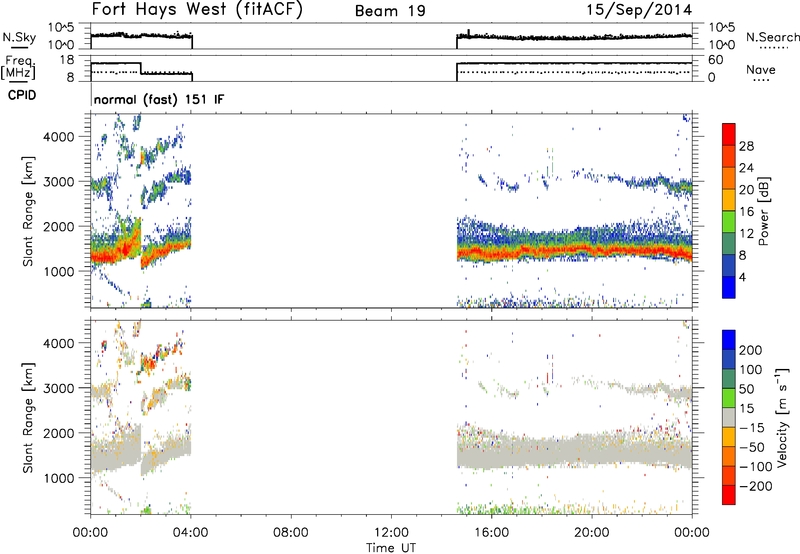Select 'normal (fast) 151 IF' text
The image size is (800, 554).
(159, 100)
